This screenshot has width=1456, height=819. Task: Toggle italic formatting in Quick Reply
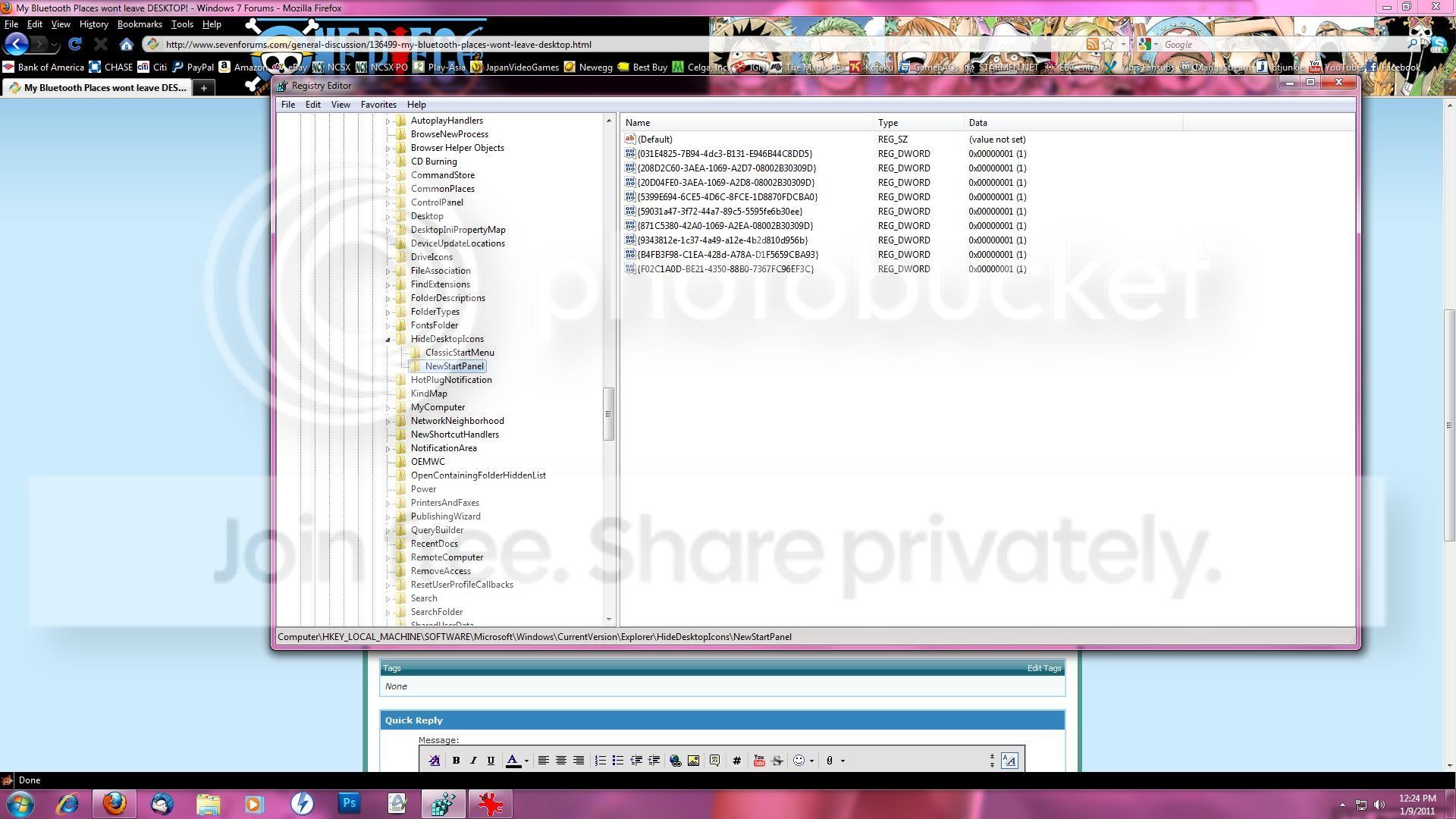point(473,760)
